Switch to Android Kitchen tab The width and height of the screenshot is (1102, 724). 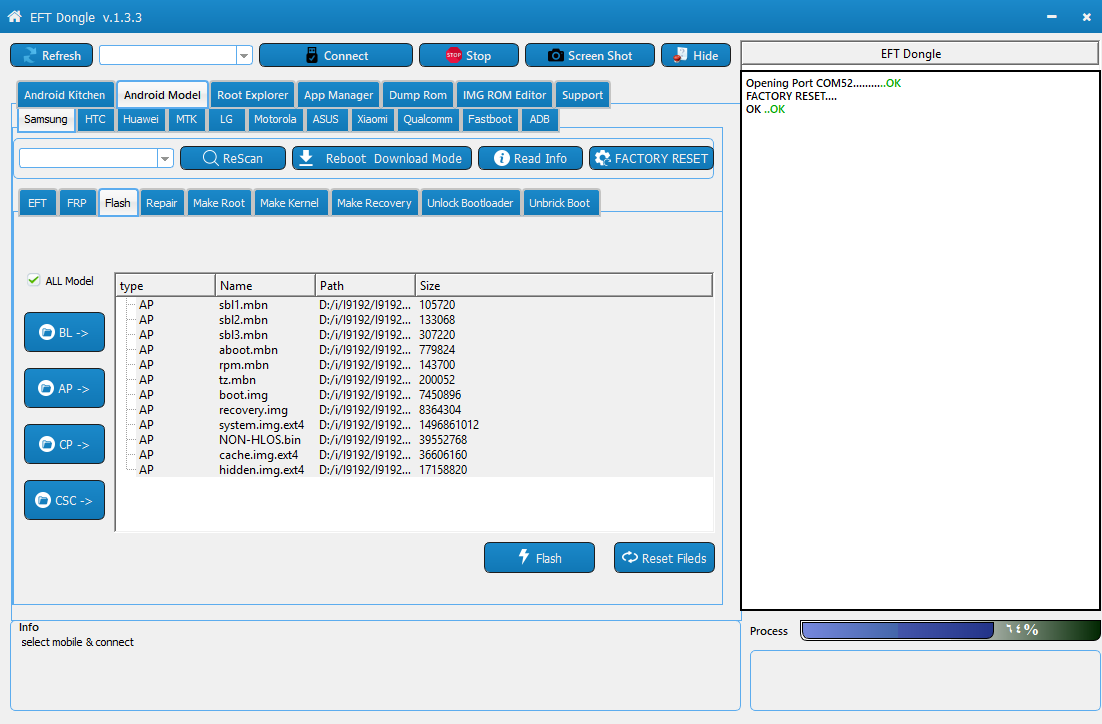coord(65,95)
